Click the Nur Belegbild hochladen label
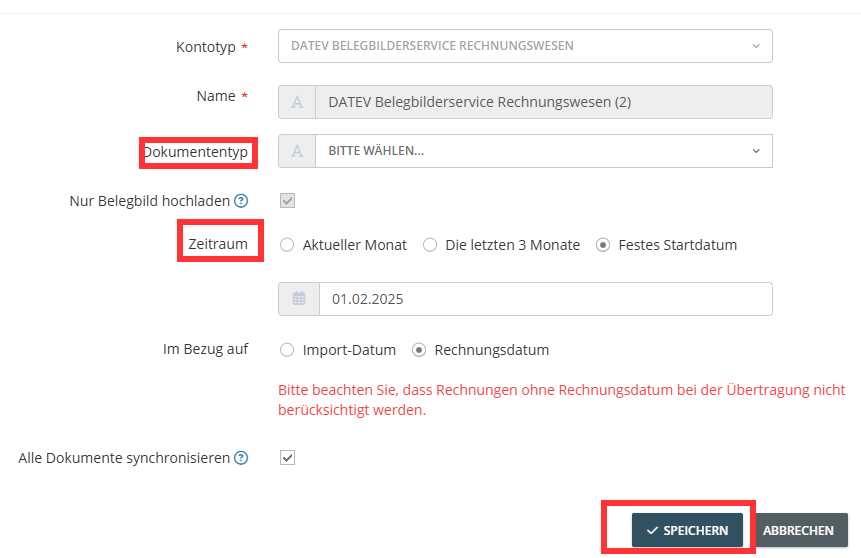This screenshot has width=861, height=558. (x=149, y=201)
